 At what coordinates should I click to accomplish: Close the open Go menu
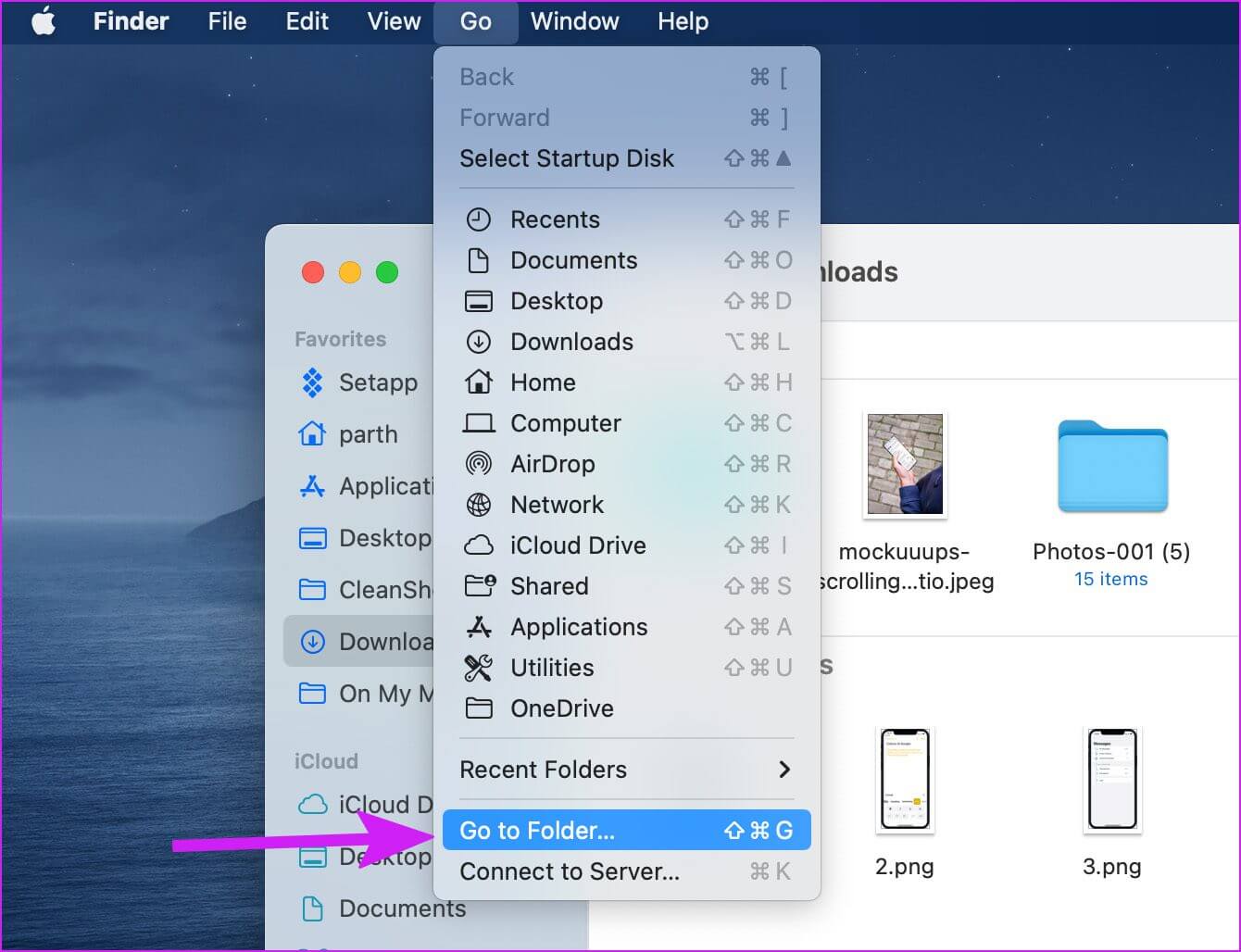tap(475, 21)
